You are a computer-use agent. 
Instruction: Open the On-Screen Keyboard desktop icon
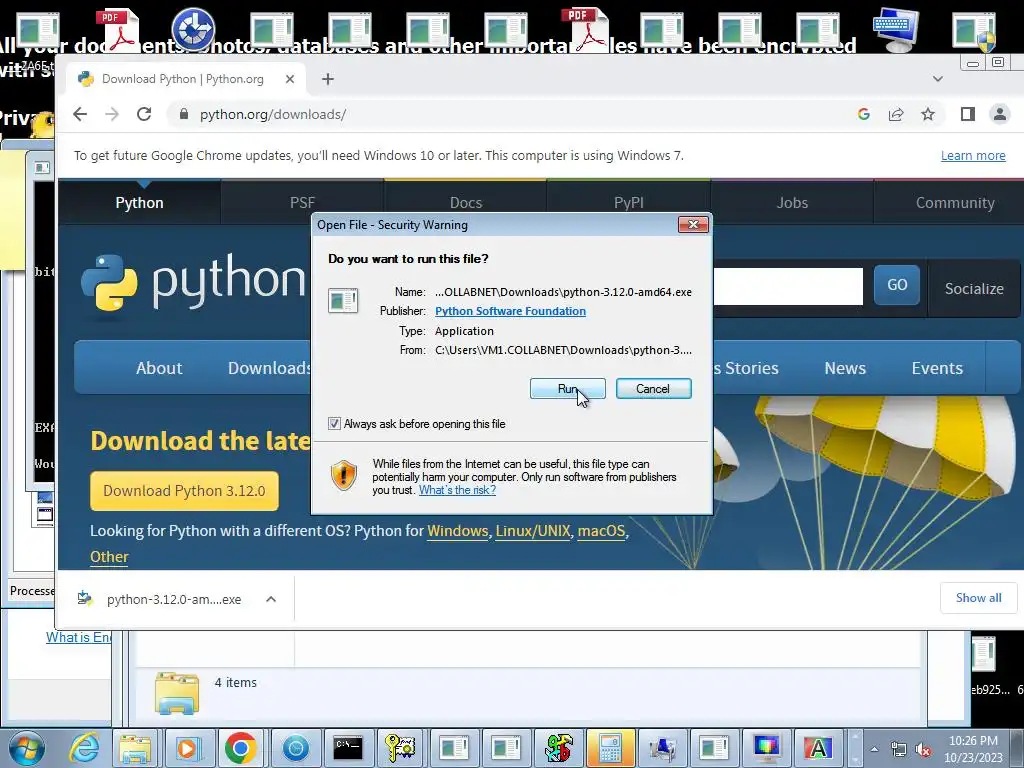pos(897,29)
